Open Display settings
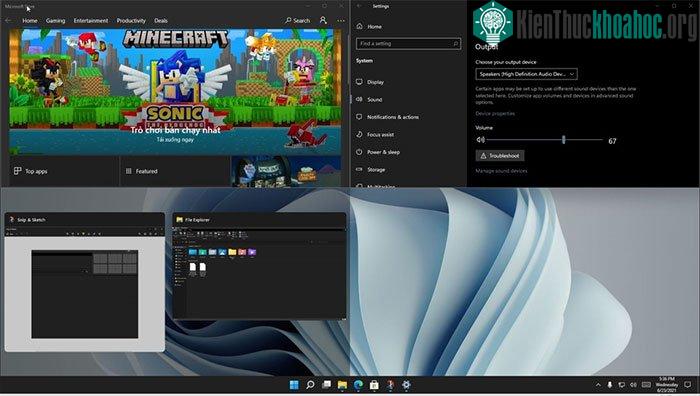 point(370,82)
